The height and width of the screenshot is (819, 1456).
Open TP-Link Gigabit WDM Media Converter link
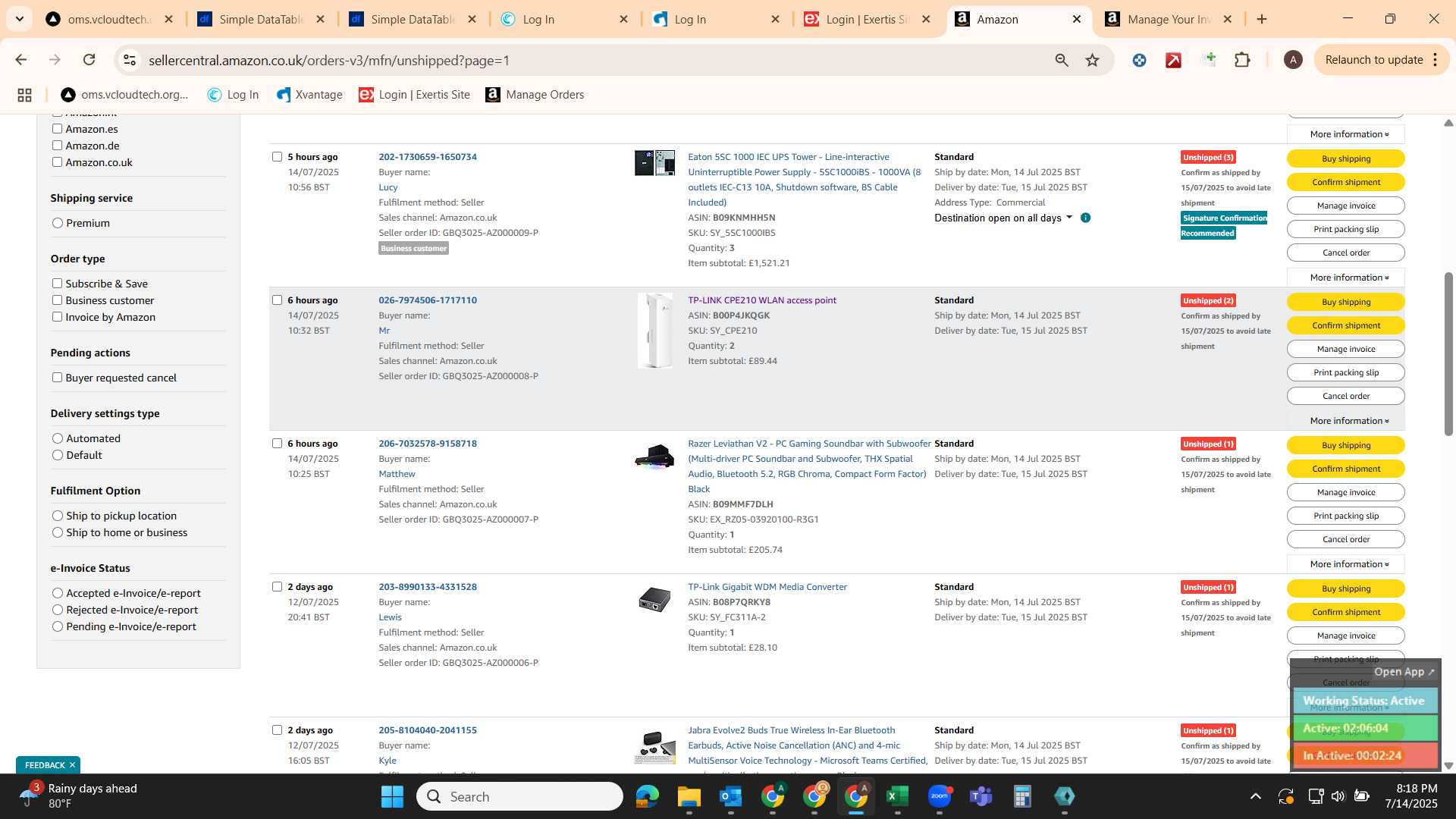[767, 587]
